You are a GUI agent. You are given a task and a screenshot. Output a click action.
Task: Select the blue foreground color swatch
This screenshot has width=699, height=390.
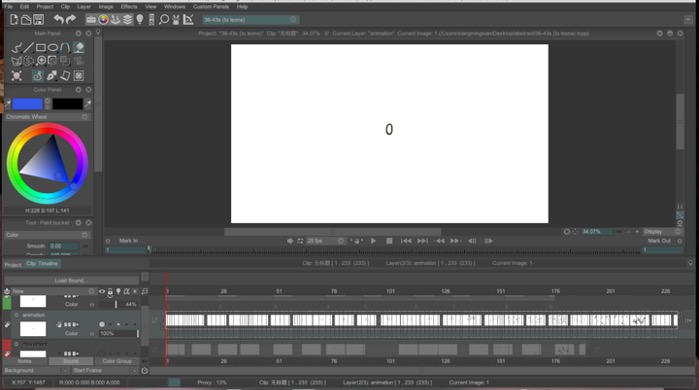coord(27,104)
